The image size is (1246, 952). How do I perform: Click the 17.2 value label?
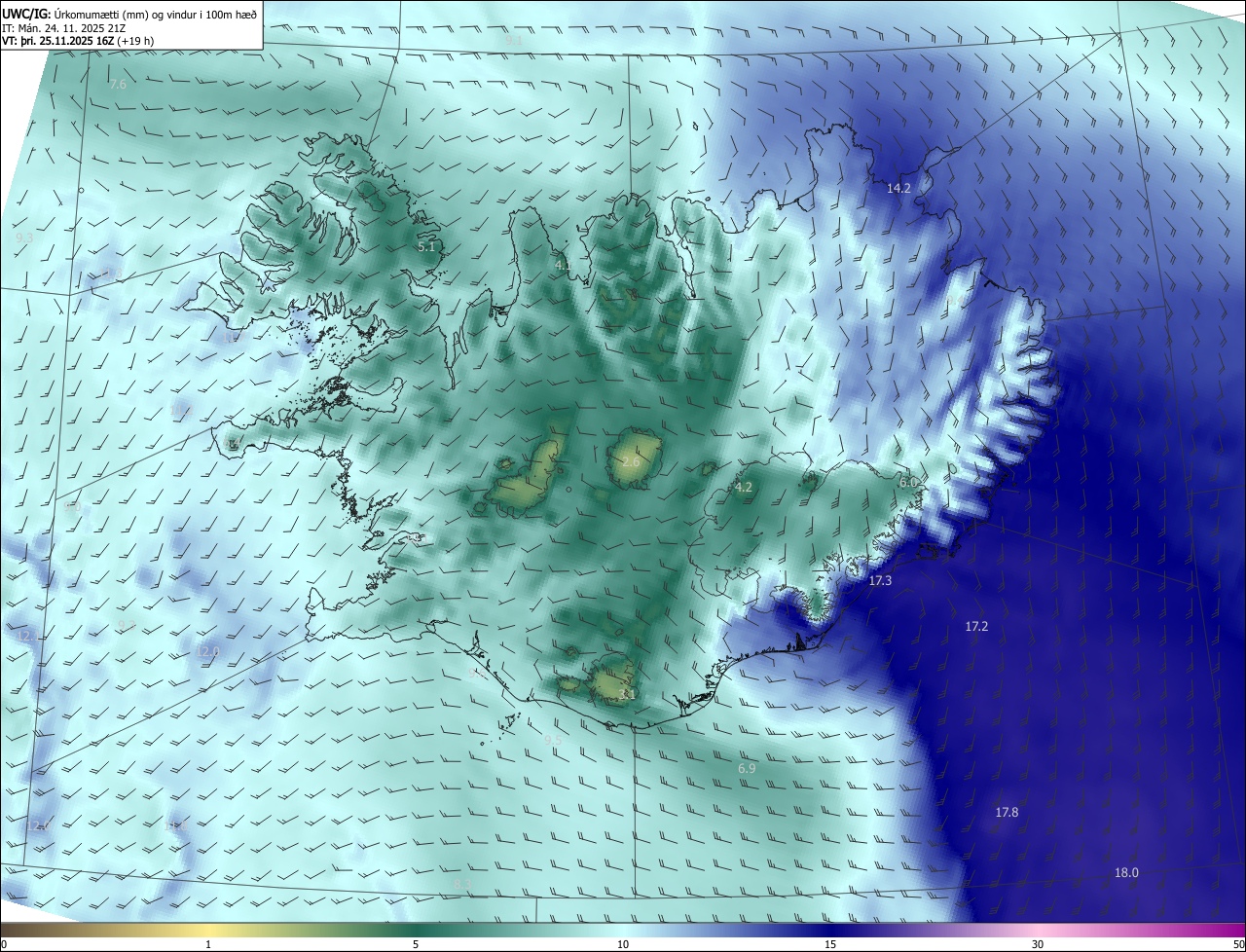[976, 626]
